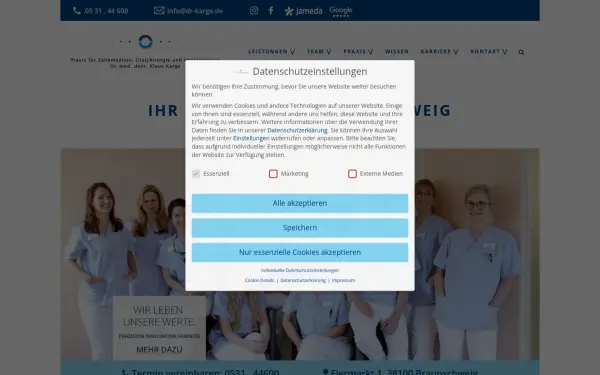Expand the Team menu
This screenshot has width=600, height=375.
point(319,51)
